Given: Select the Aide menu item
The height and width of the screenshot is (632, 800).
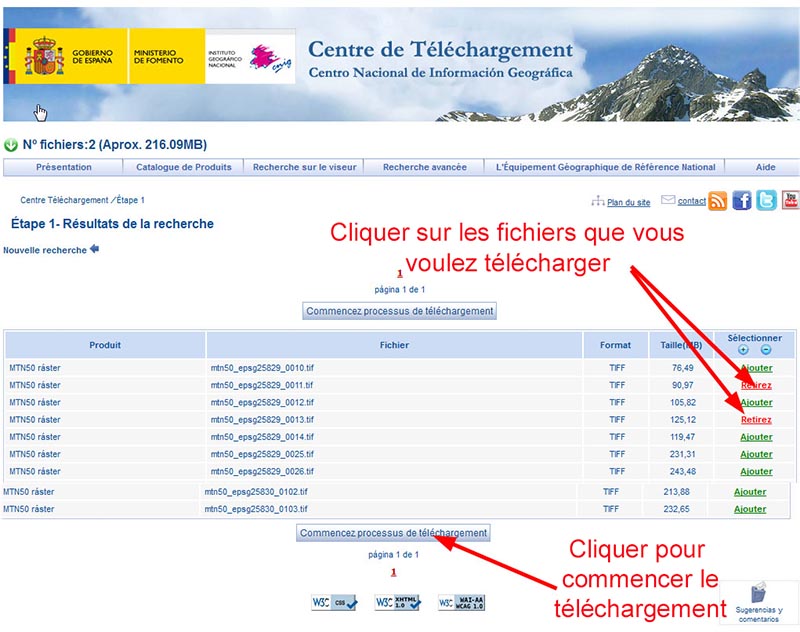Looking at the screenshot, I should tap(765, 167).
